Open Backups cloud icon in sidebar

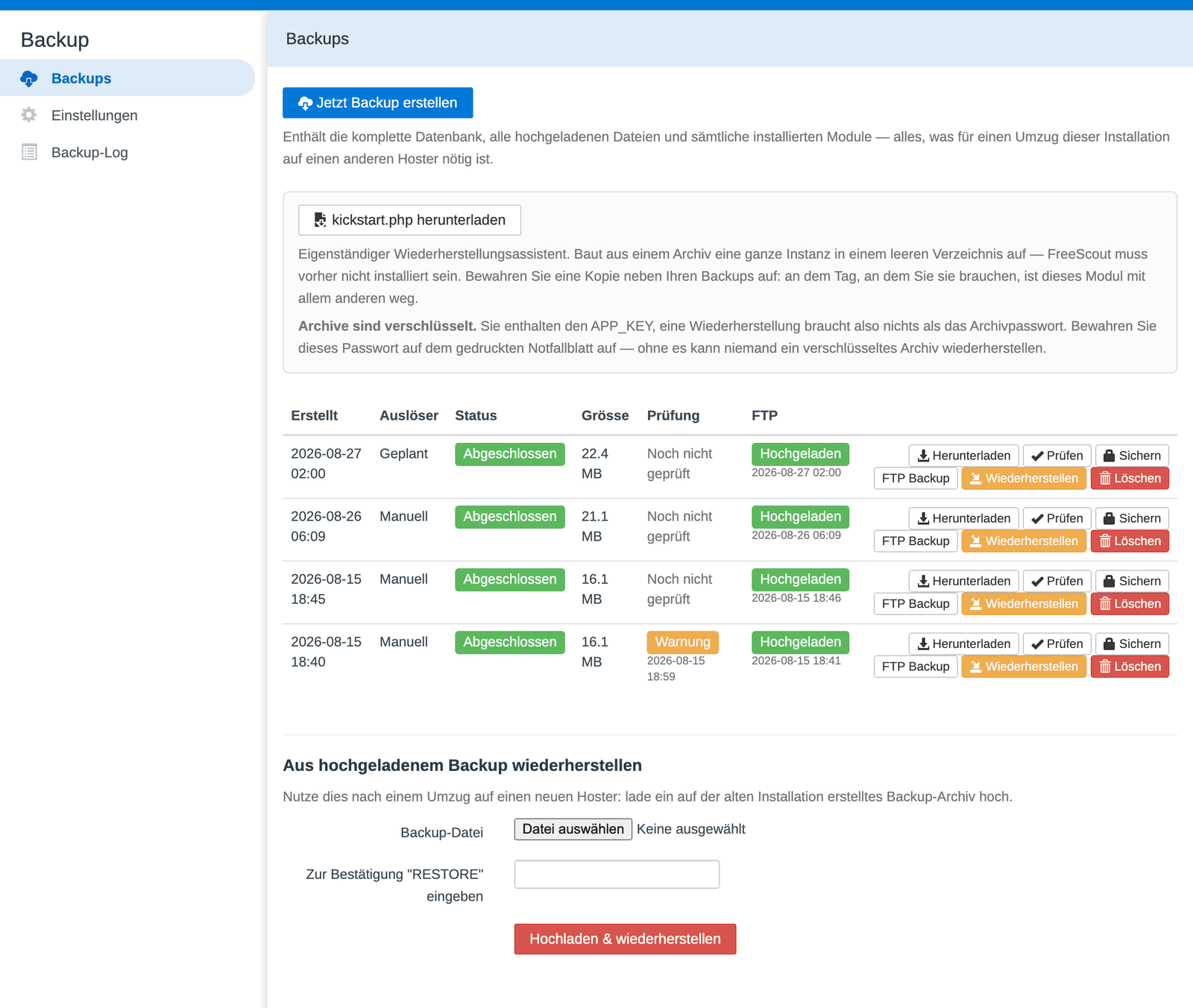[29, 78]
